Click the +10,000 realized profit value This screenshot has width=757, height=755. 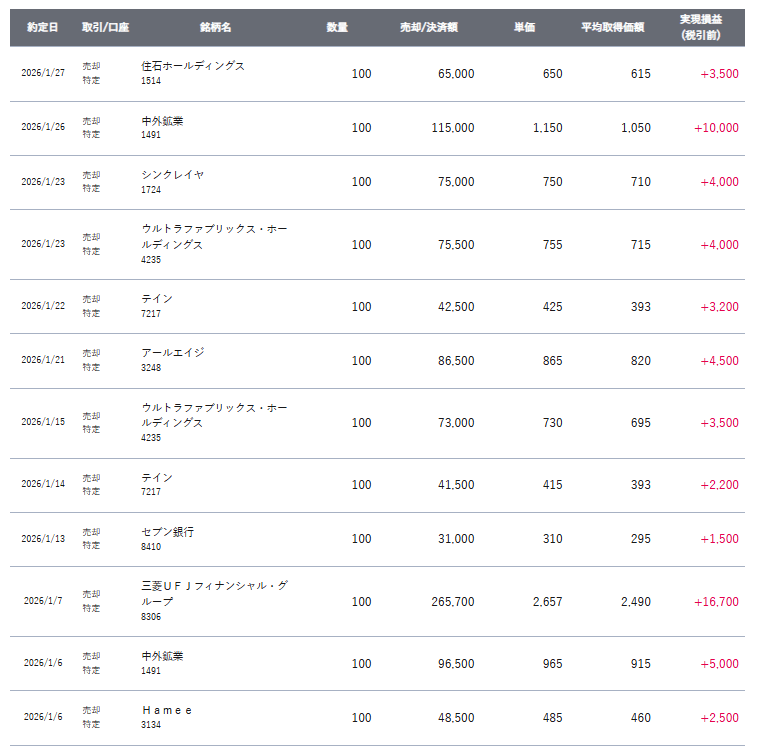coord(716,128)
